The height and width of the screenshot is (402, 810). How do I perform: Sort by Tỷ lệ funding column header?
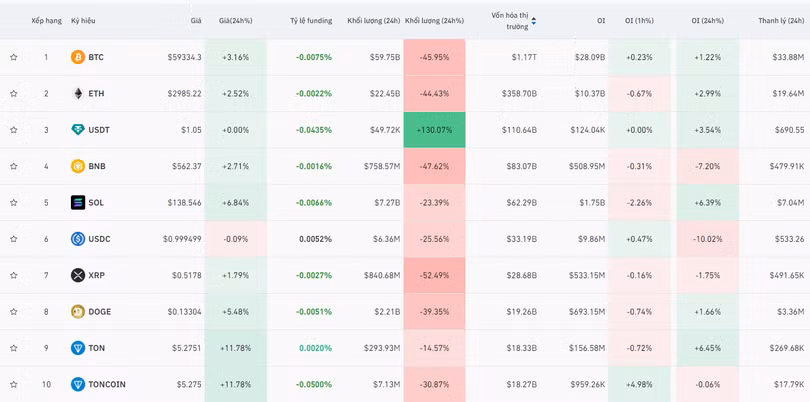[x=310, y=20]
